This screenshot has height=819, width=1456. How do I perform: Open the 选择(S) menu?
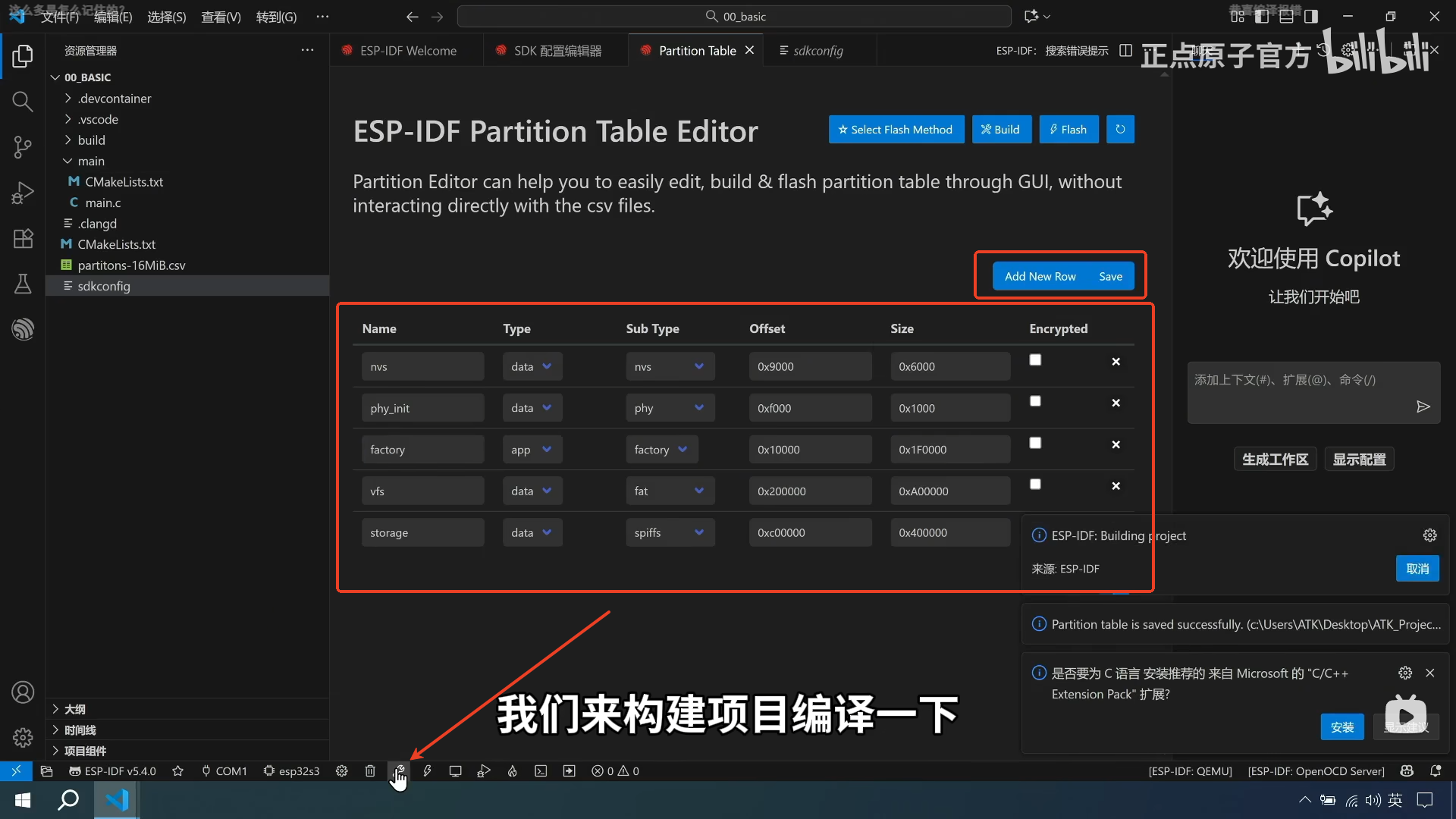click(x=166, y=17)
